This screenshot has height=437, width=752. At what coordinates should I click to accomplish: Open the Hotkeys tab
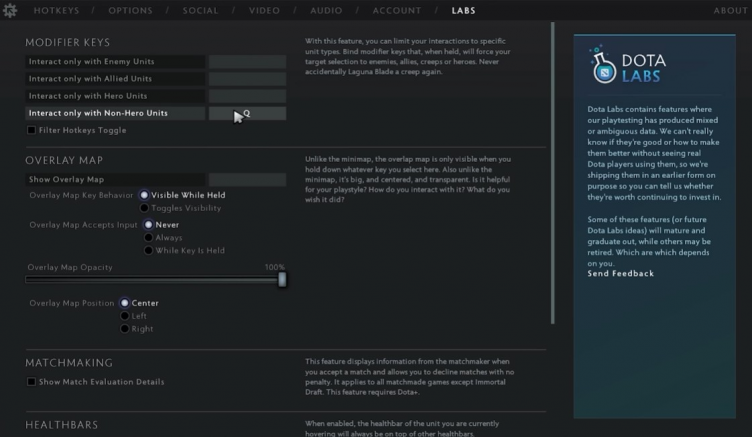pyautogui.click(x=56, y=11)
